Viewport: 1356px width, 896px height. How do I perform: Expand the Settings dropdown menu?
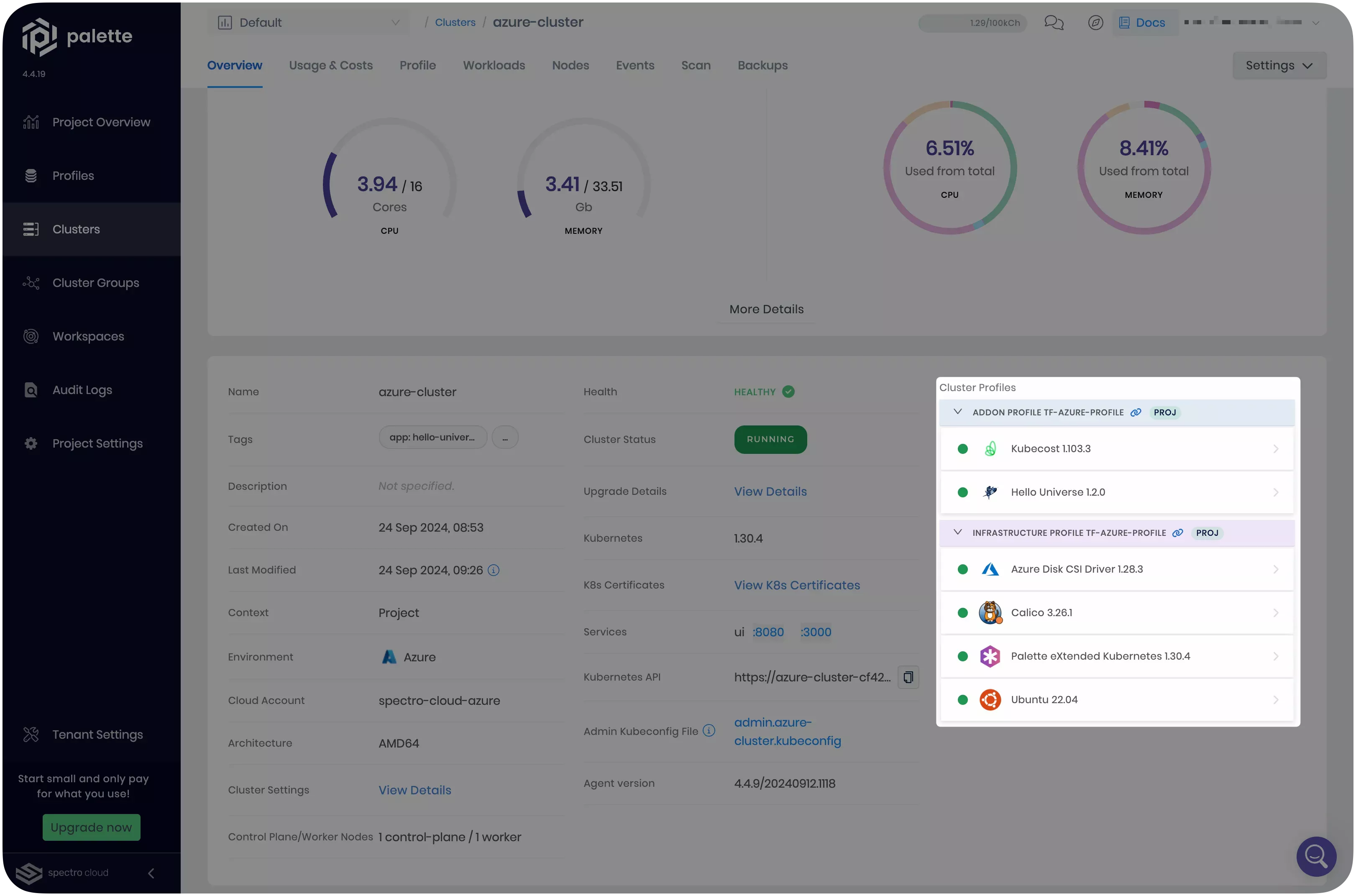[1279, 65]
